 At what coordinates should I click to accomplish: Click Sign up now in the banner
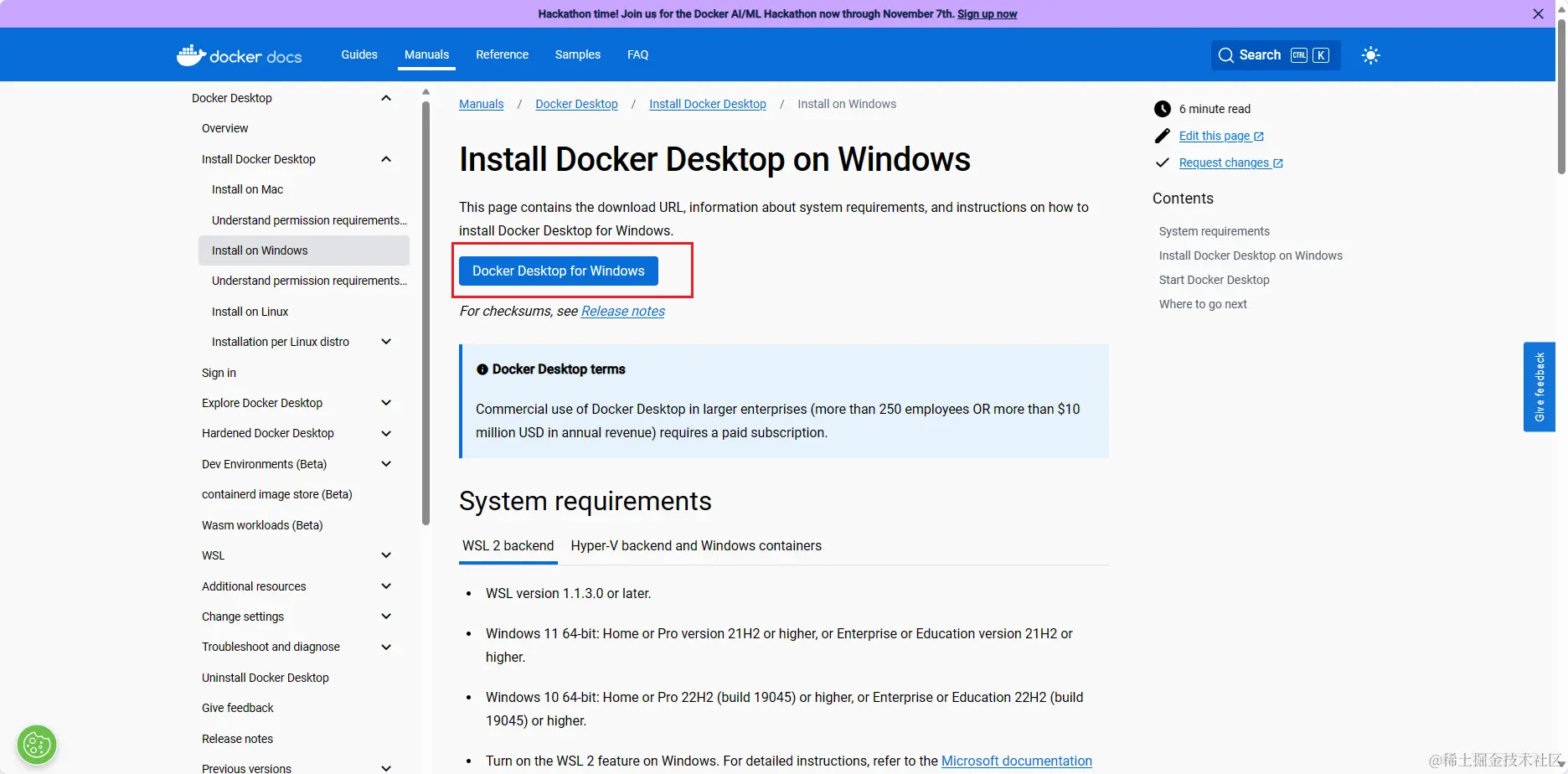pos(986,13)
